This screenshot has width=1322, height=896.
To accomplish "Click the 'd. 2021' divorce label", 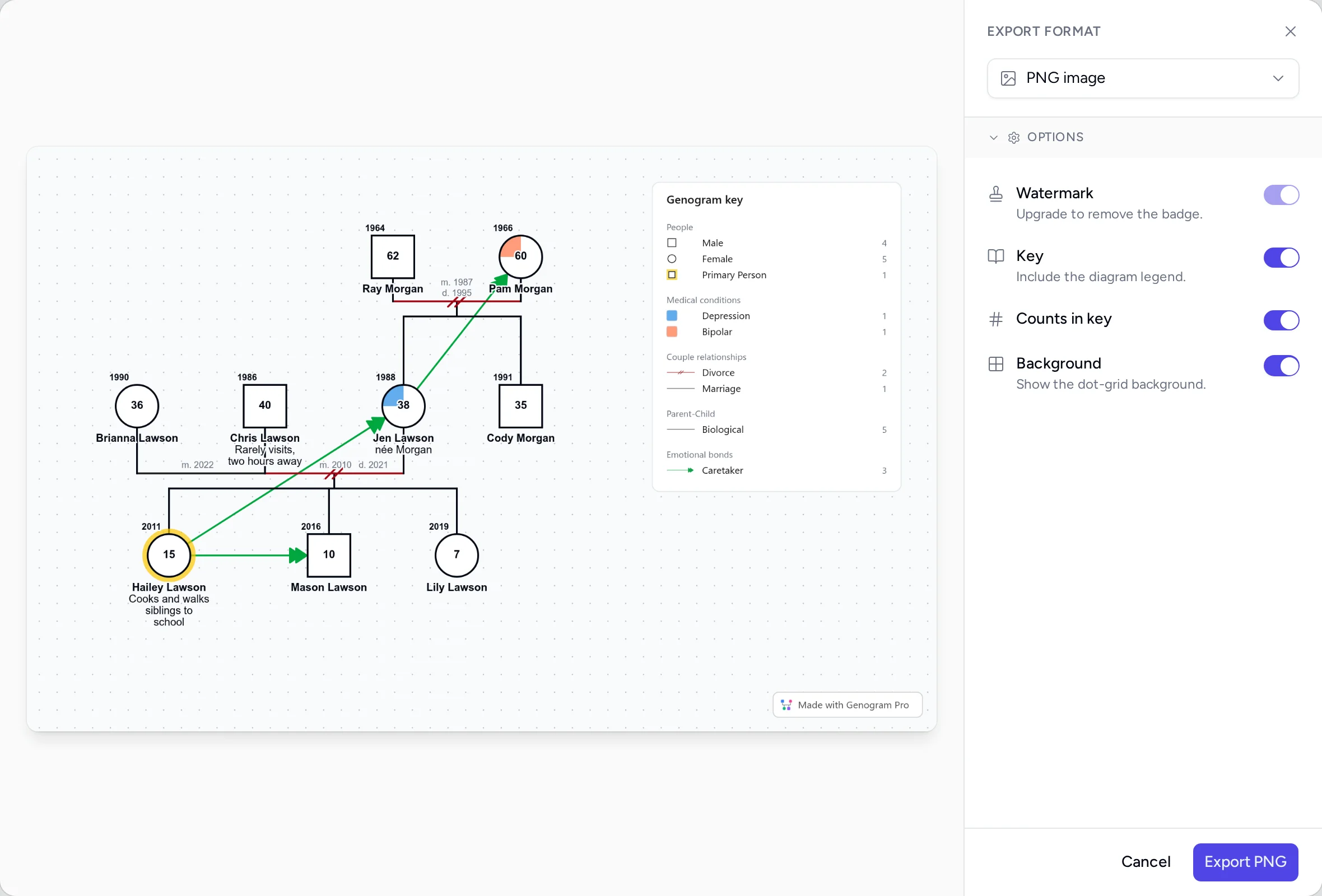I will (x=373, y=464).
